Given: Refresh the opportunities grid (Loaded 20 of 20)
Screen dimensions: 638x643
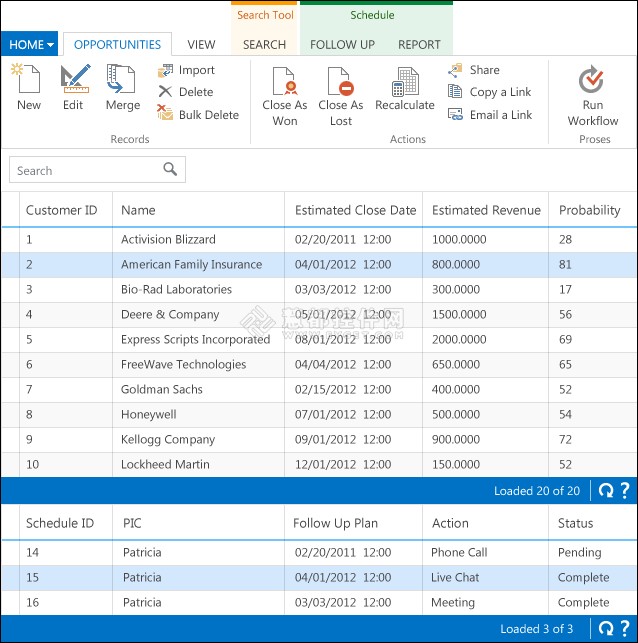Looking at the screenshot, I should [606, 490].
